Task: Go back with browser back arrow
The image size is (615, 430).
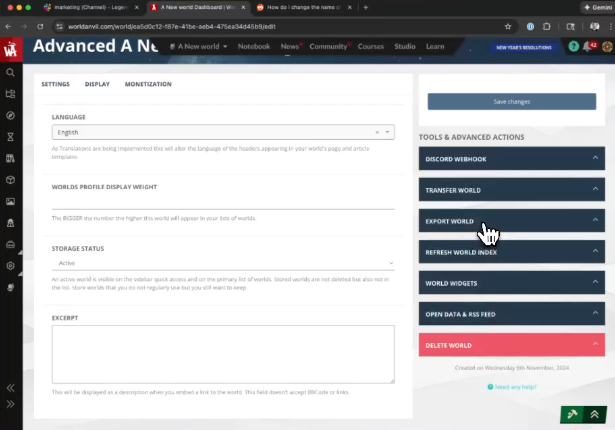Action: (x=8, y=27)
